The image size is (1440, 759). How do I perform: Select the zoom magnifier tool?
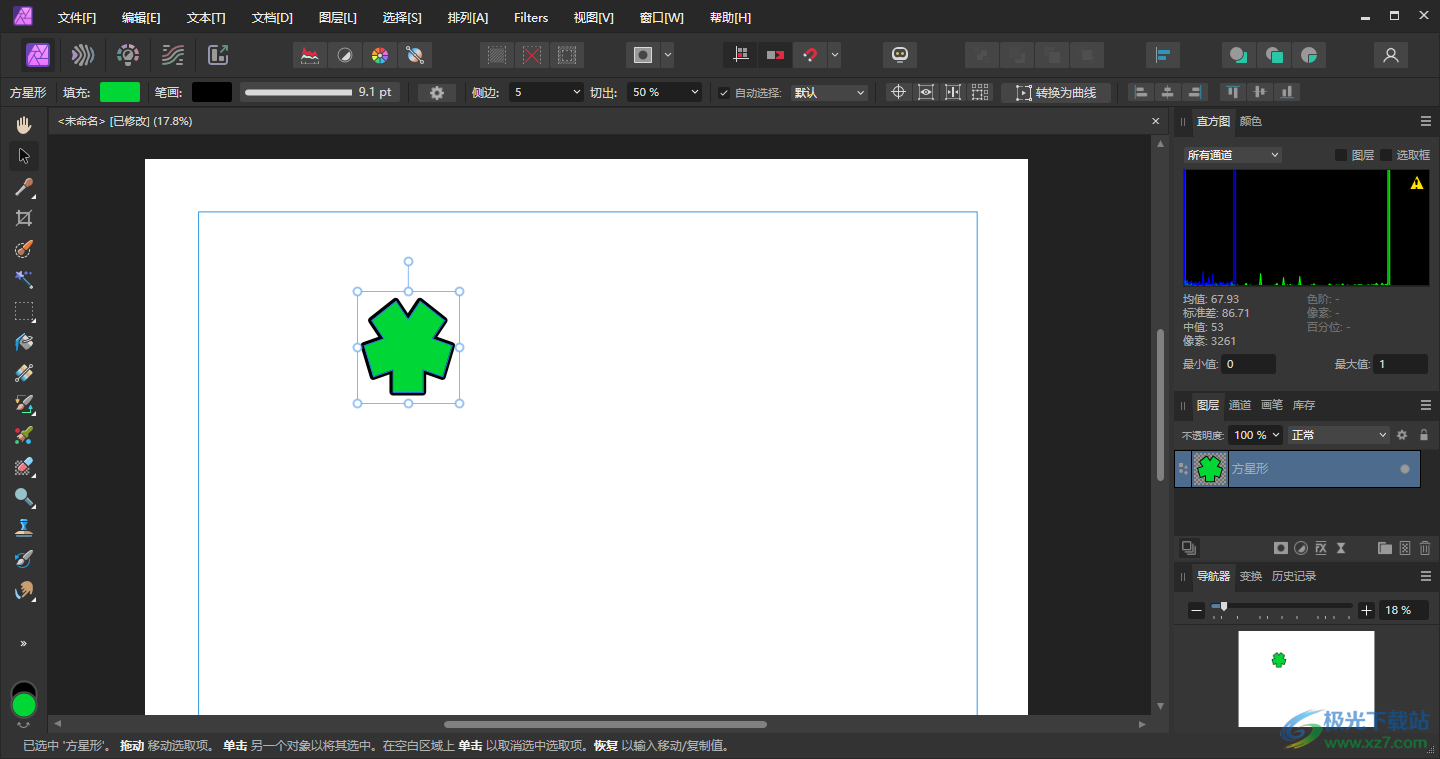(24, 497)
